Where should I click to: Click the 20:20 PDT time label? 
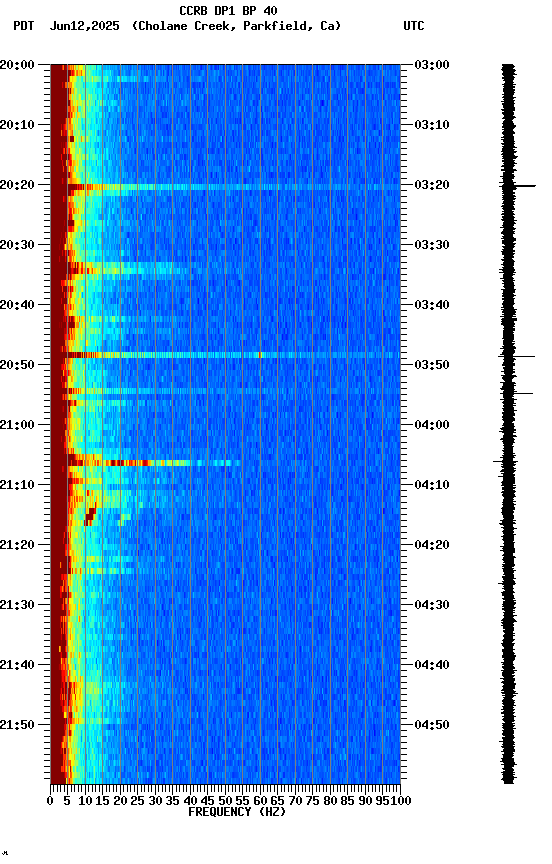[x=17, y=185]
